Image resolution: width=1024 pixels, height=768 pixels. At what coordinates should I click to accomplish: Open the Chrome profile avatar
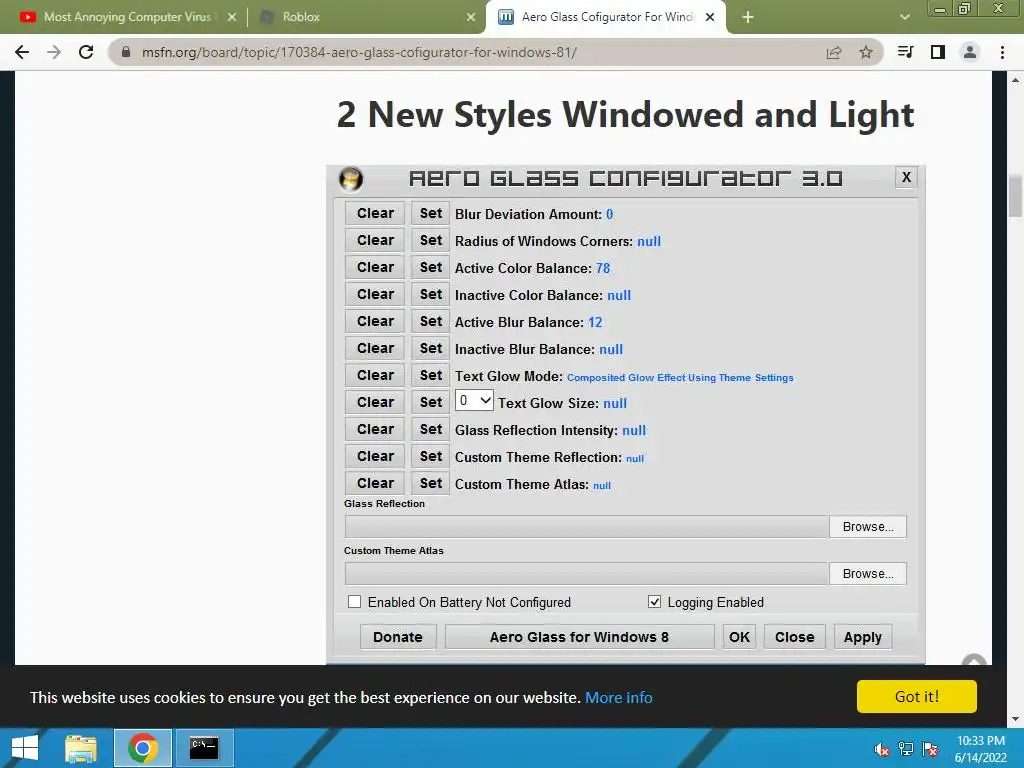(x=970, y=52)
